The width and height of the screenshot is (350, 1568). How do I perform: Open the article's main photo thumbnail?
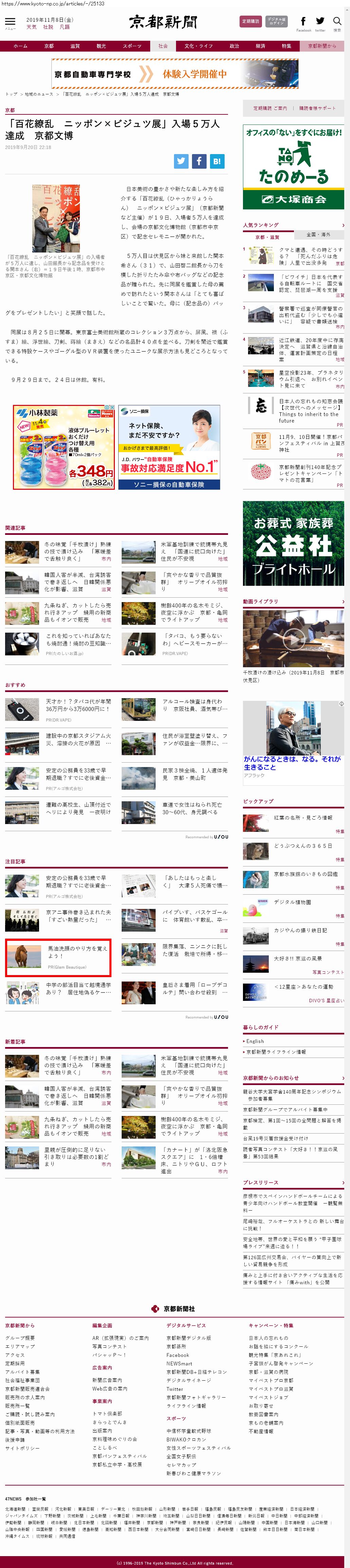[x=55, y=219]
